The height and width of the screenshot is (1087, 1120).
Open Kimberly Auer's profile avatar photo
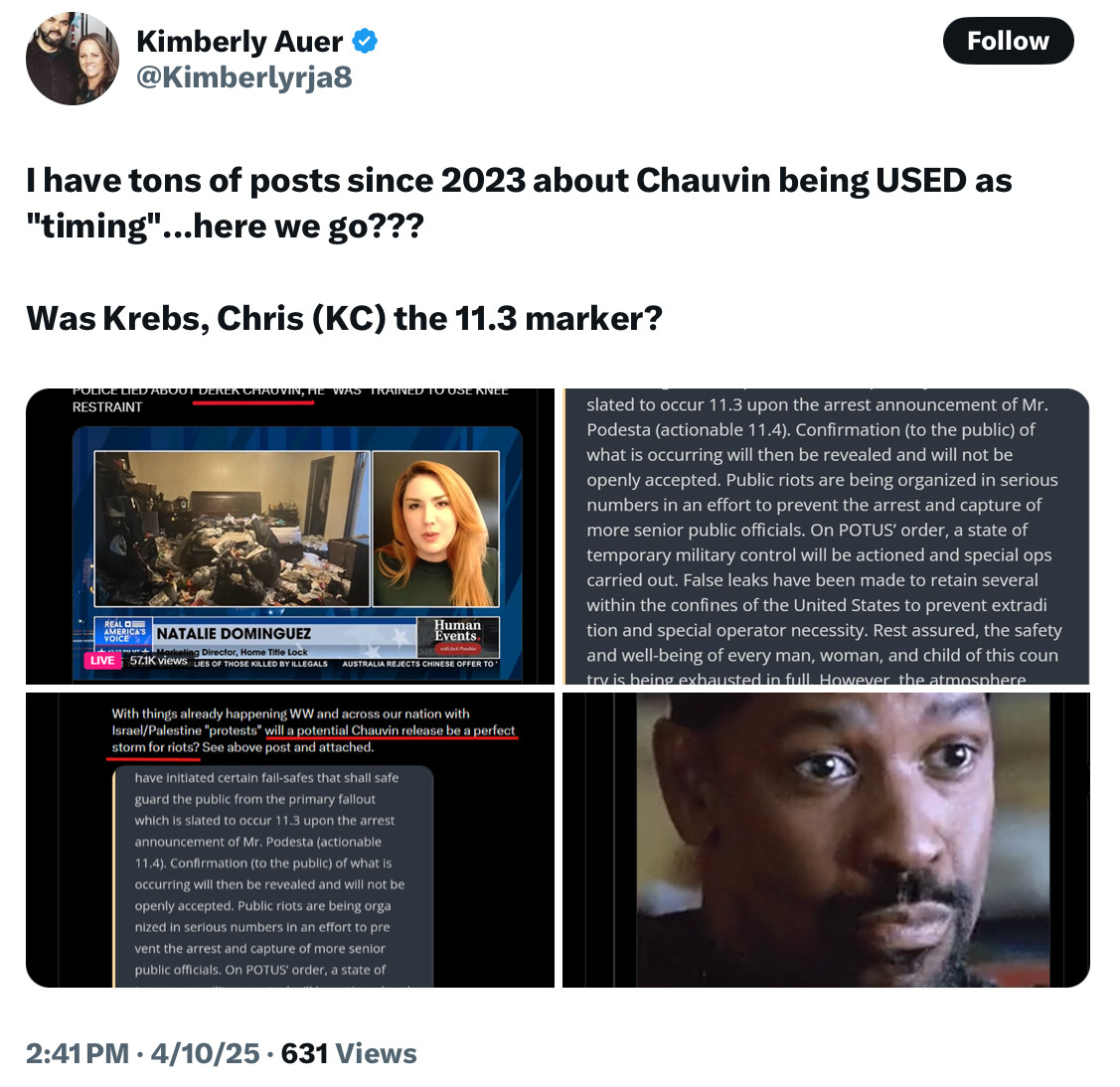tap(73, 59)
